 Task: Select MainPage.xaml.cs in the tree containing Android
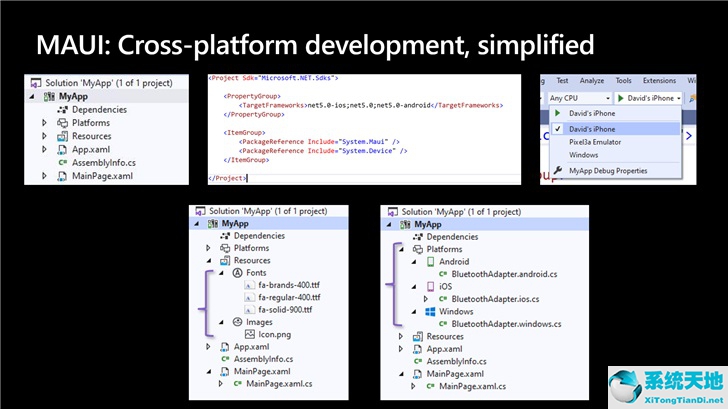[472, 386]
